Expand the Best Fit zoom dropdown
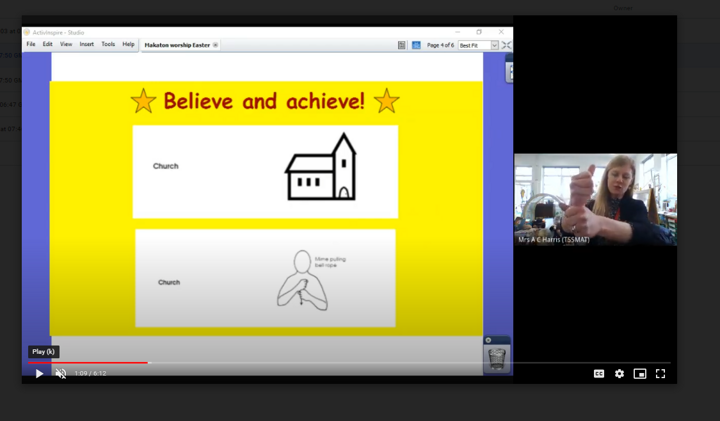 pyautogui.click(x=494, y=45)
